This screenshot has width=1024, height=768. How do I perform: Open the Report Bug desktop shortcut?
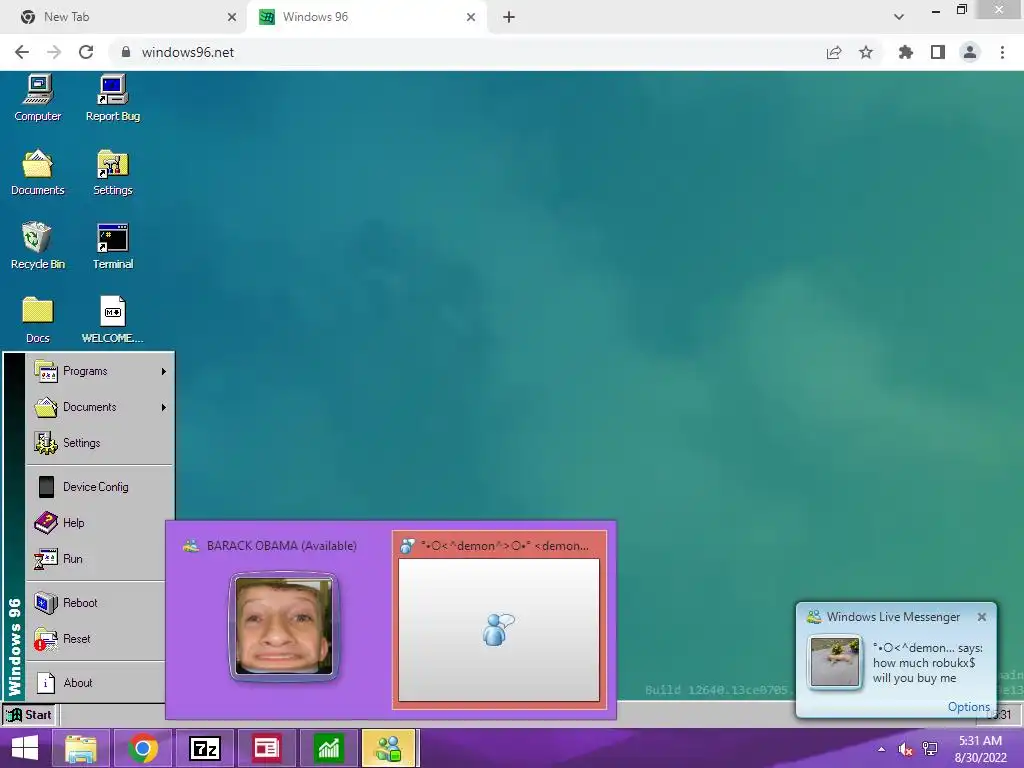coord(112,98)
